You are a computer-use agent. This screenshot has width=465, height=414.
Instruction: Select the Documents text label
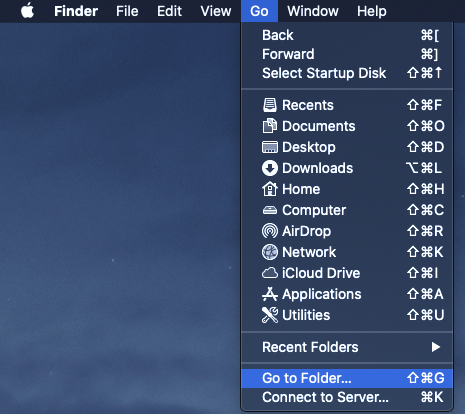click(319, 126)
